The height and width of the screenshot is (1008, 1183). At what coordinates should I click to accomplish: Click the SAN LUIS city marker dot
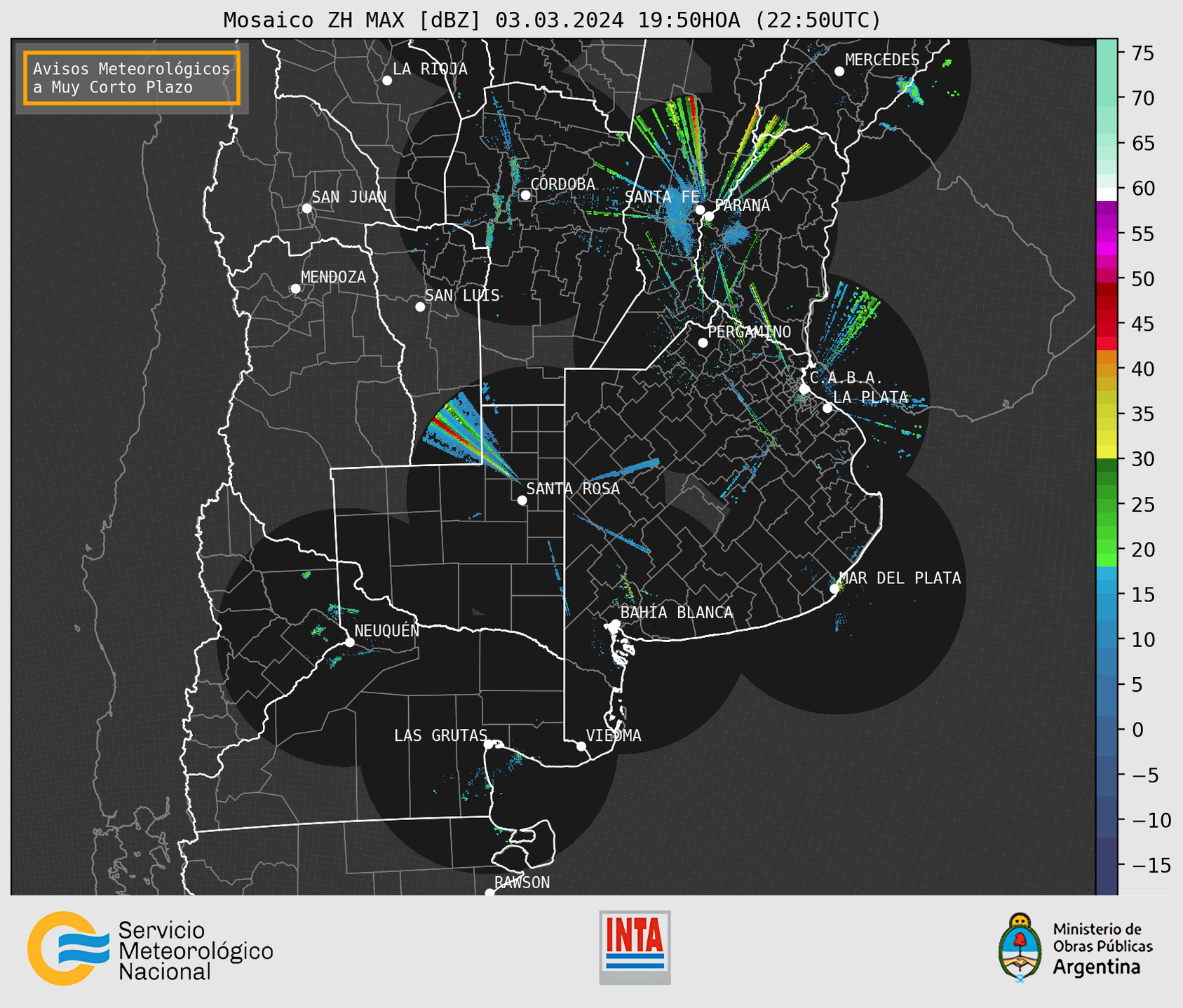pos(420,307)
